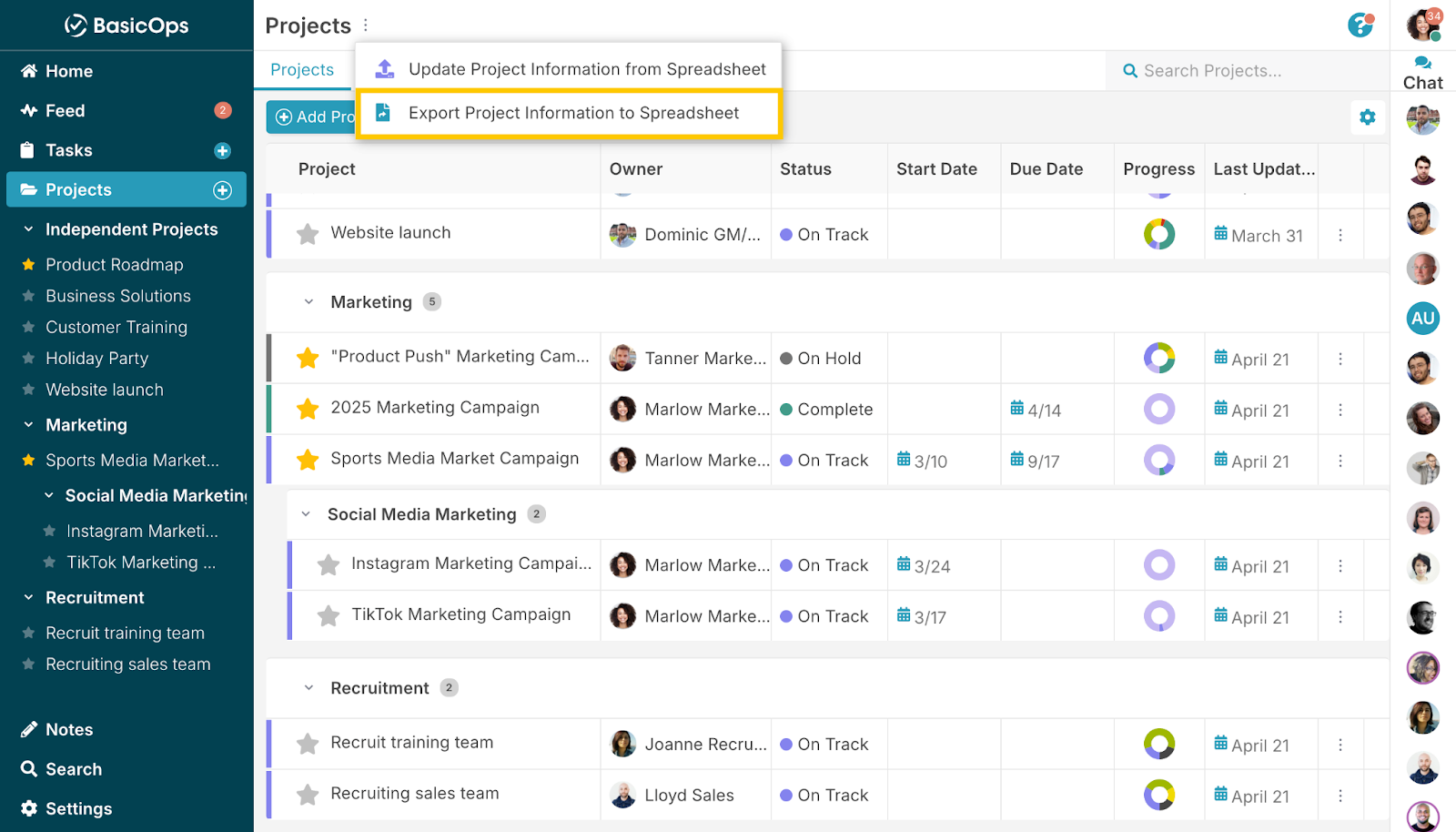
Task: Choose Update Project Information from Spreadsheet
Action: tap(586, 69)
